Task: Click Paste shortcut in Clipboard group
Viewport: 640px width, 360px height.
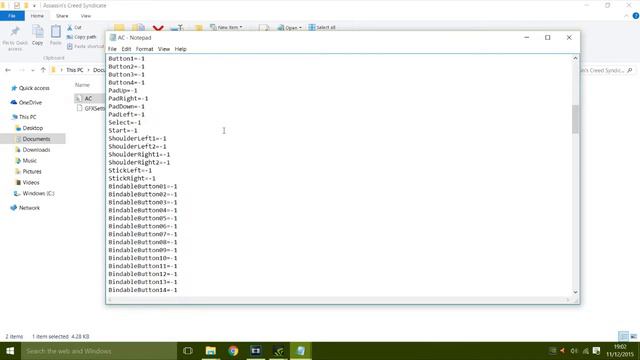Action: [85, 46]
